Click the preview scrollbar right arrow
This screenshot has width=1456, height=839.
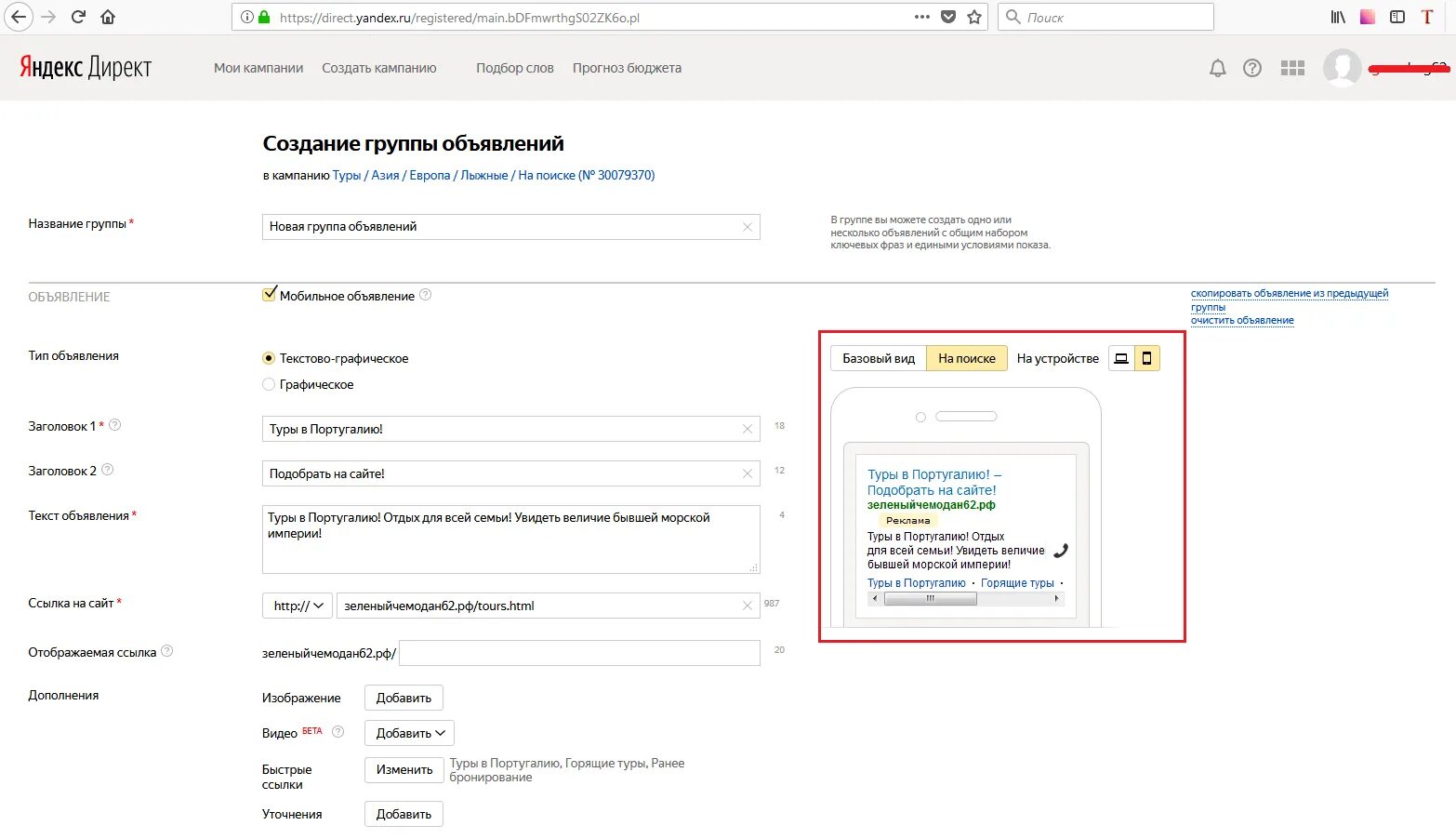pos(1057,599)
